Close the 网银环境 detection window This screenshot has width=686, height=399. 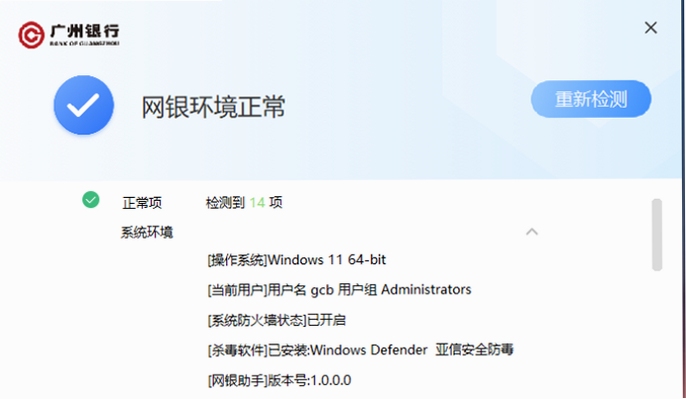click(x=651, y=28)
